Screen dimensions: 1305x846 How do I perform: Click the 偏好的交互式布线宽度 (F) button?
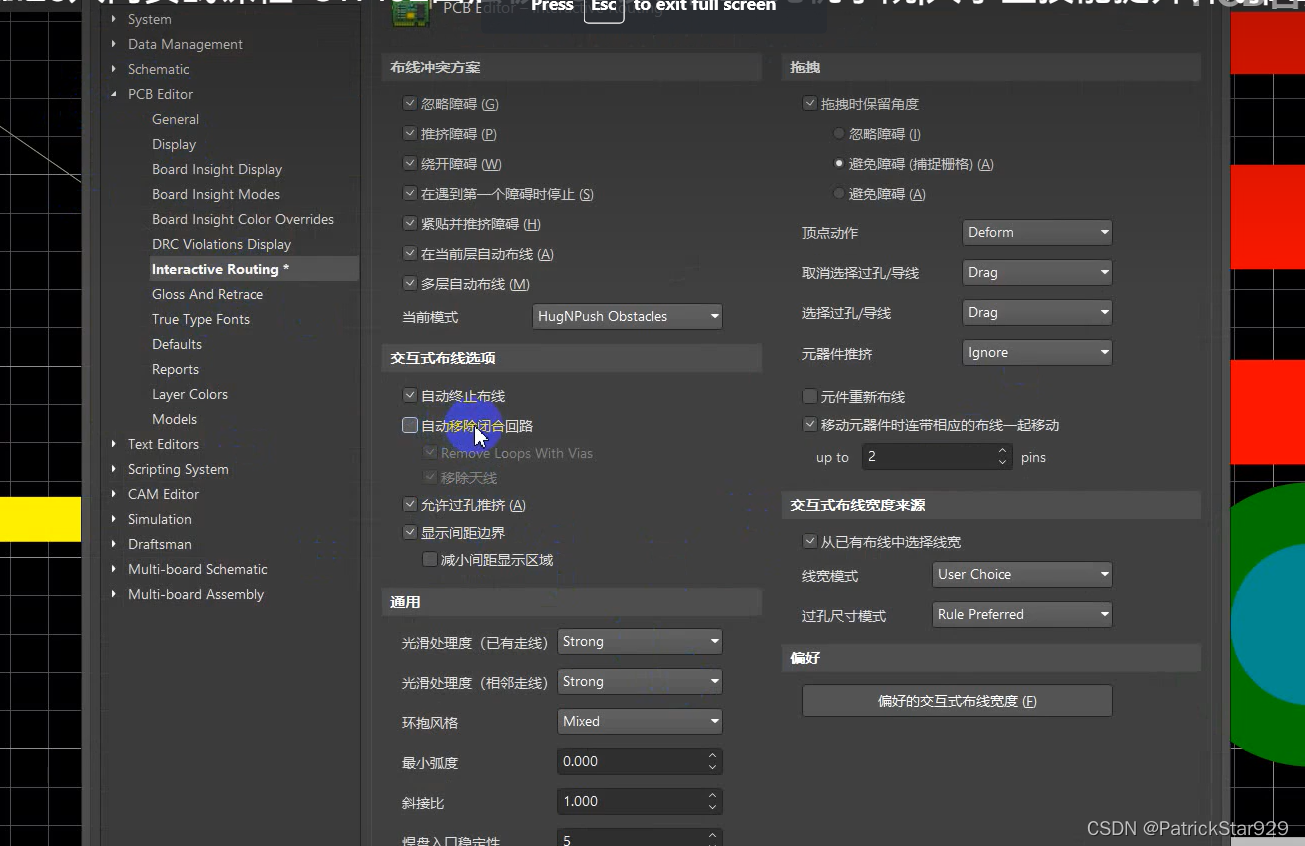957,701
